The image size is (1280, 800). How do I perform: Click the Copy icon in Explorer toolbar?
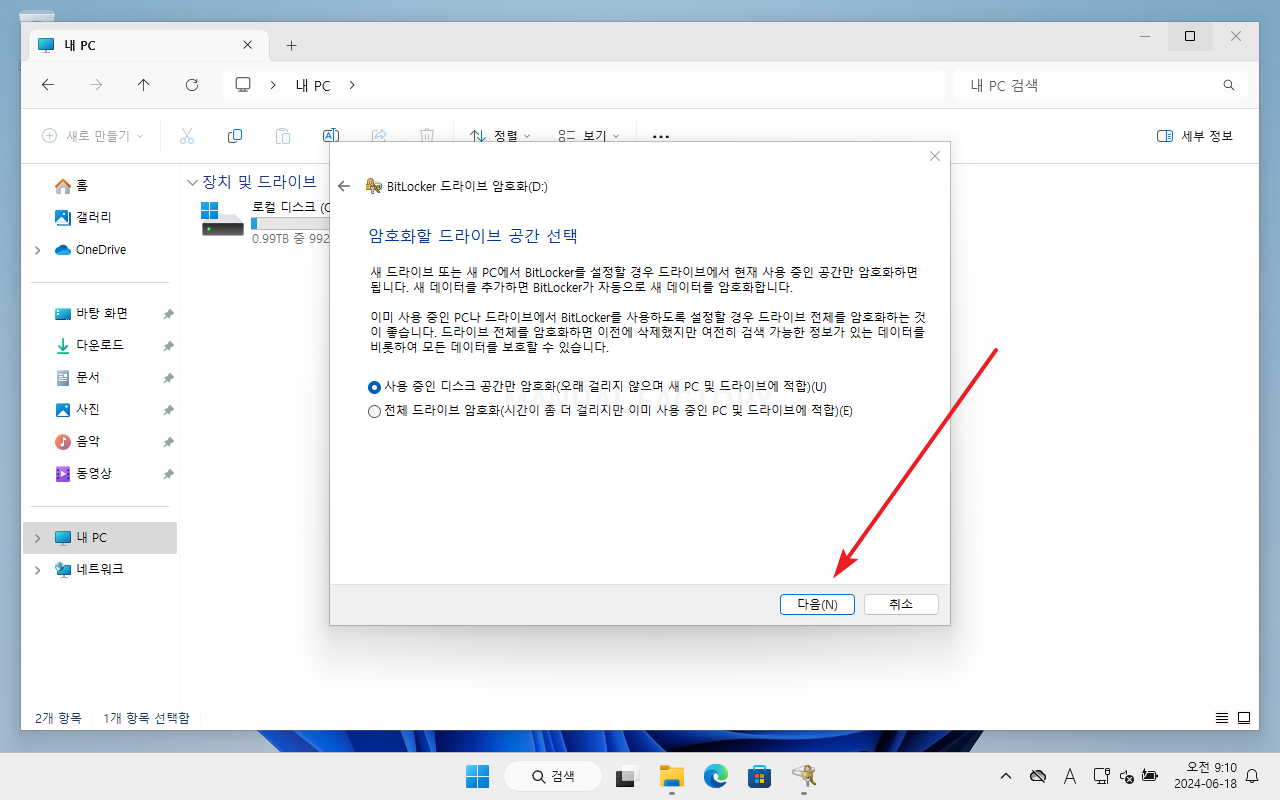(235, 136)
